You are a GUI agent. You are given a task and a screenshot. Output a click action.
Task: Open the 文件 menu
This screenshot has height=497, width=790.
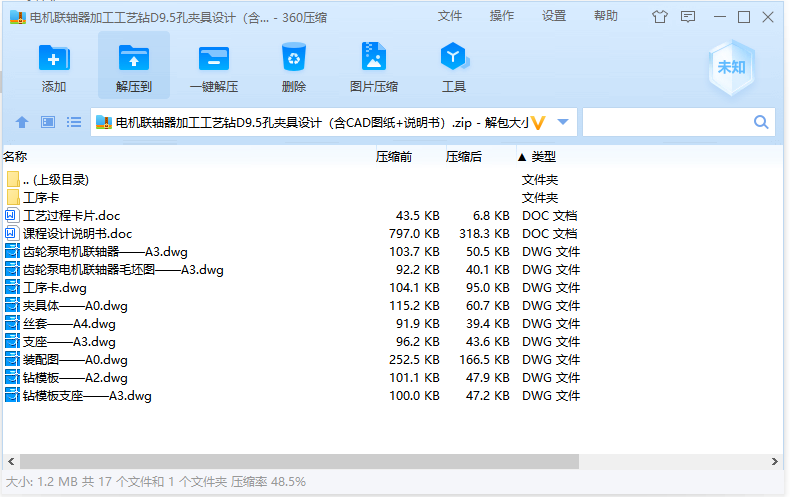449,16
